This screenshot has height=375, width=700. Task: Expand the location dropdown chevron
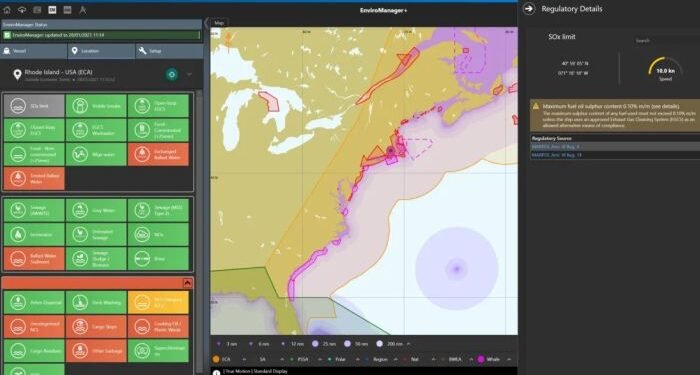pyautogui.click(x=189, y=75)
